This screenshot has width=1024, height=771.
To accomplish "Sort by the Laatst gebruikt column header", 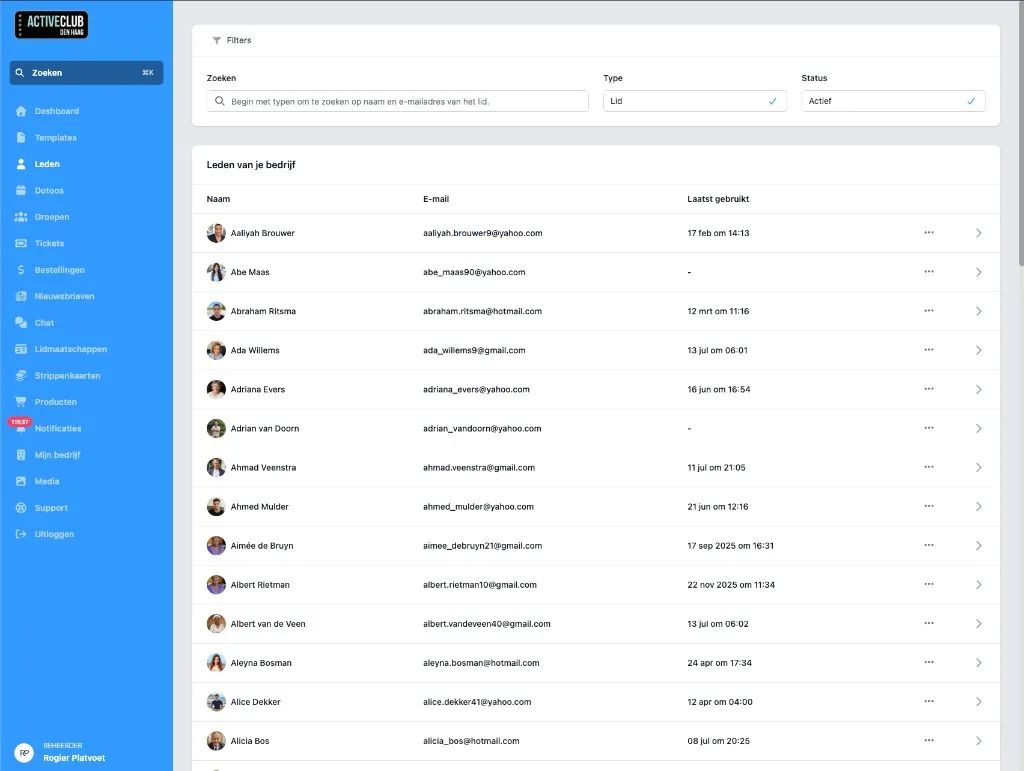I will [718, 199].
